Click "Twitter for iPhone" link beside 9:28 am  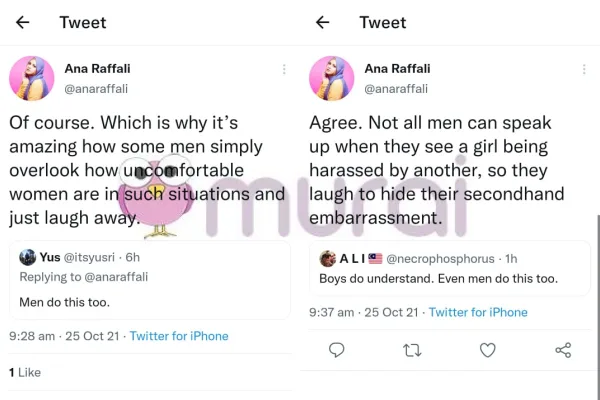(179, 336)
